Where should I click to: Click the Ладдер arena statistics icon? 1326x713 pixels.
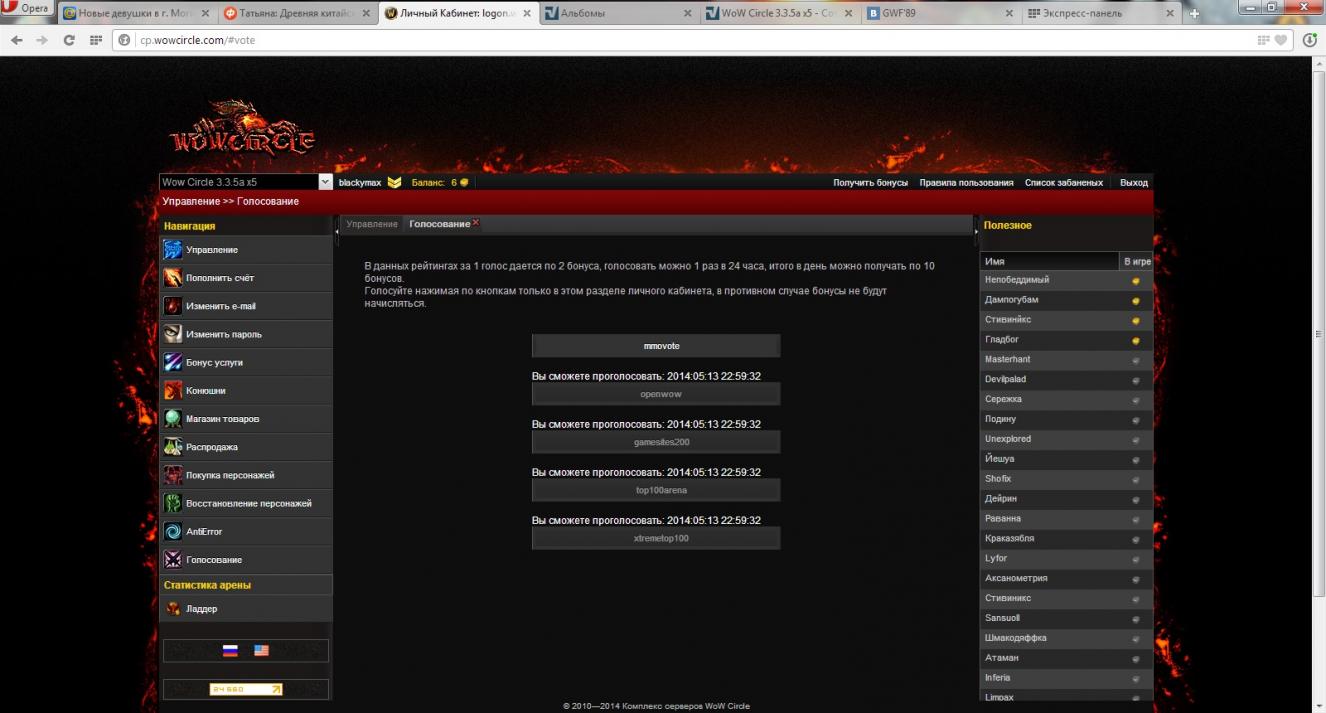(x=173, y=609)
